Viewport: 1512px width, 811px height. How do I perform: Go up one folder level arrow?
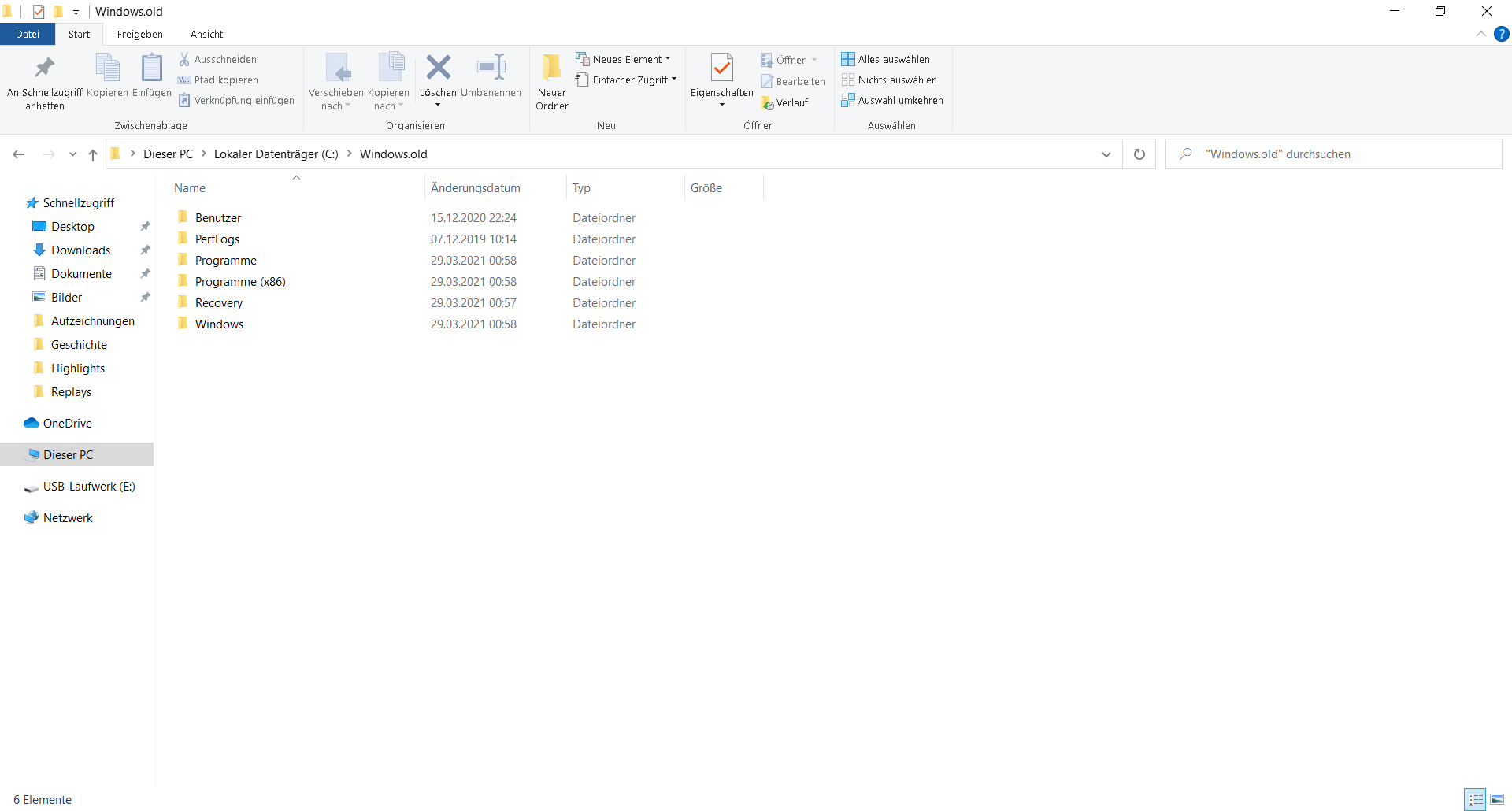click(x=93, y=154)
